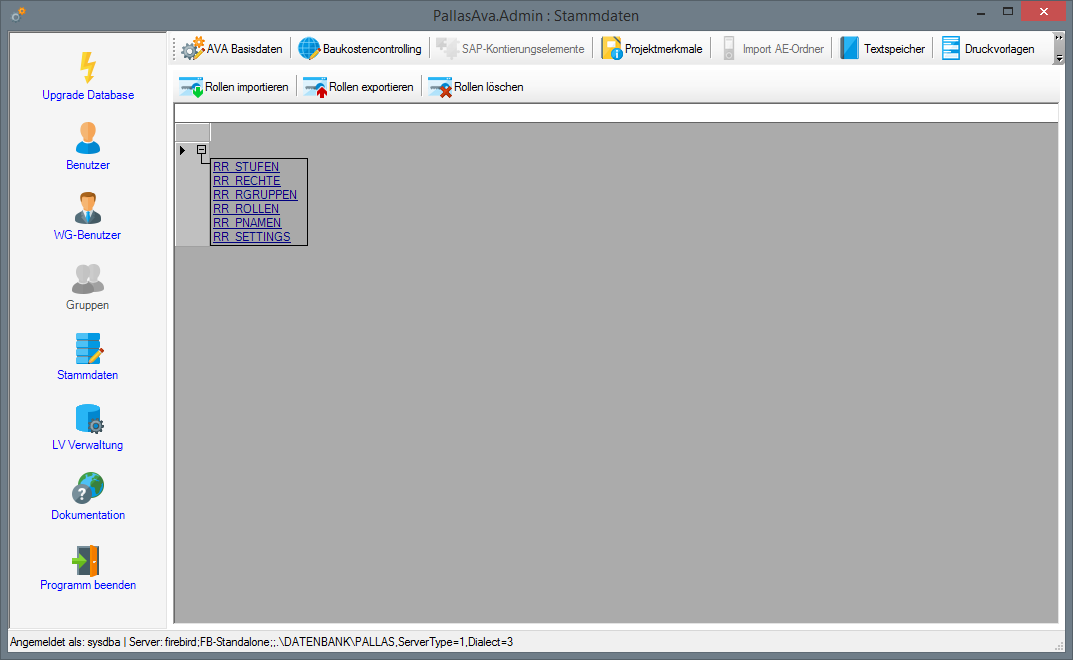Click the Baukostencontrolling globe icon
This screenshot has width=1073, height=660.
pos(309,49)
